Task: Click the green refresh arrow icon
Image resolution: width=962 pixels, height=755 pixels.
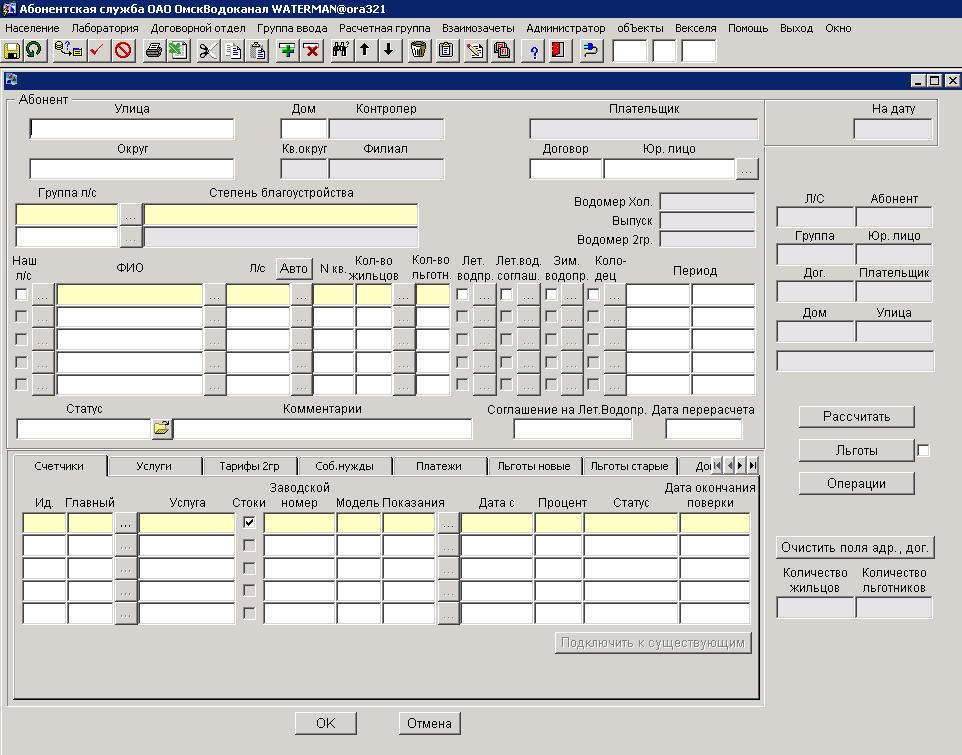Action: 34,50
